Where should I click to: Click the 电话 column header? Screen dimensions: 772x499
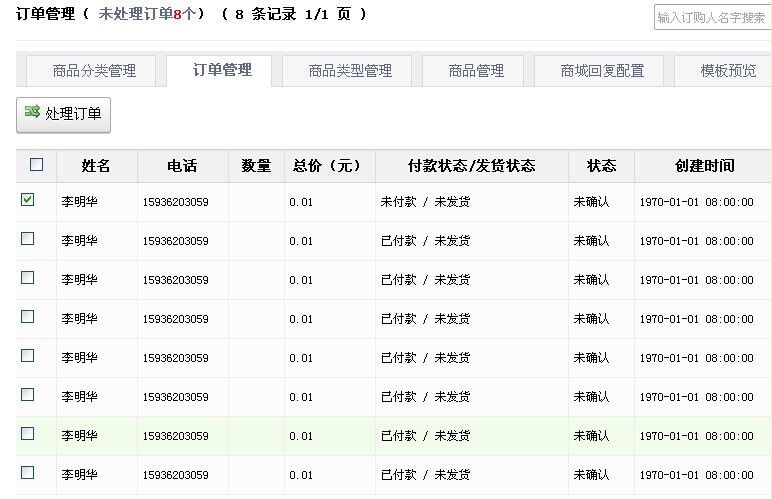coord(182,166)
